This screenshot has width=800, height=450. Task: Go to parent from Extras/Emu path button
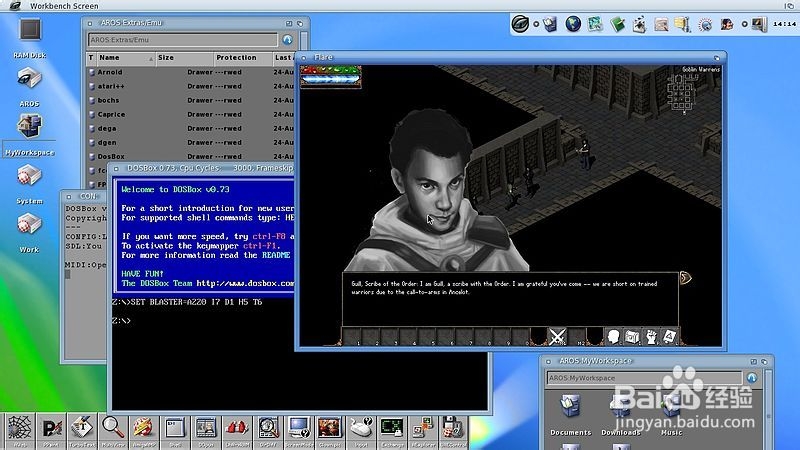point(288,39)
